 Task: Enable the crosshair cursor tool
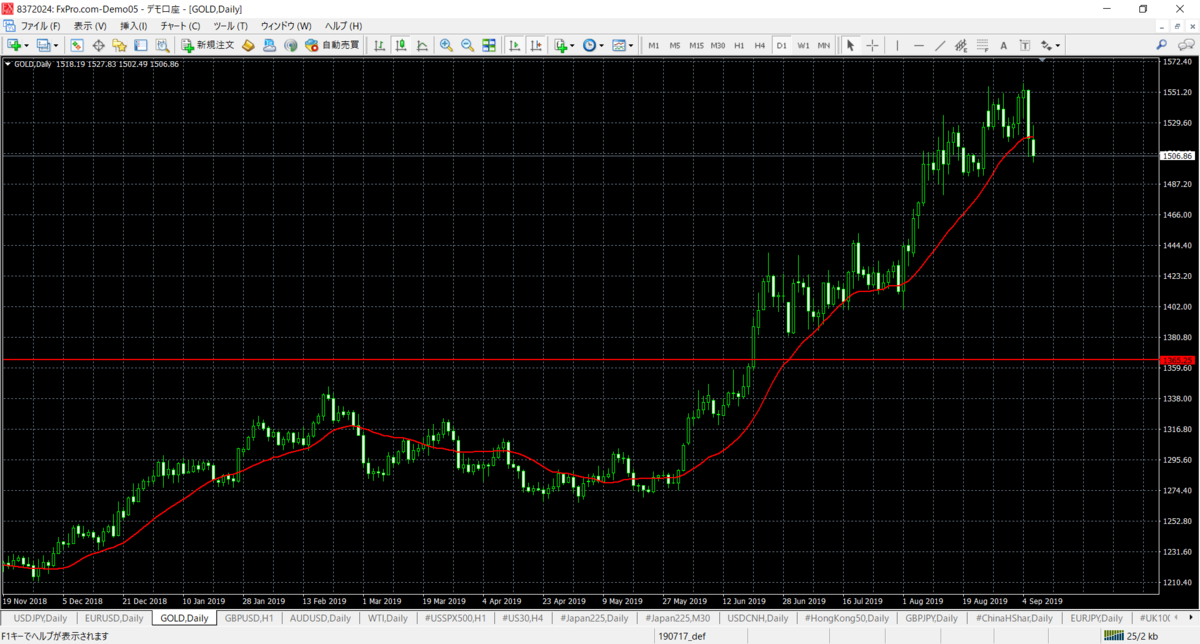click(872, 45)
